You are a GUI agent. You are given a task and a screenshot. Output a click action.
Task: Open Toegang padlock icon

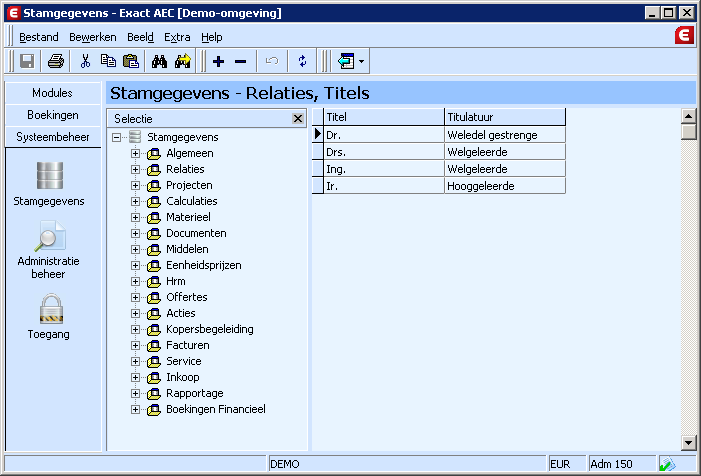click(x=51, y=309)
